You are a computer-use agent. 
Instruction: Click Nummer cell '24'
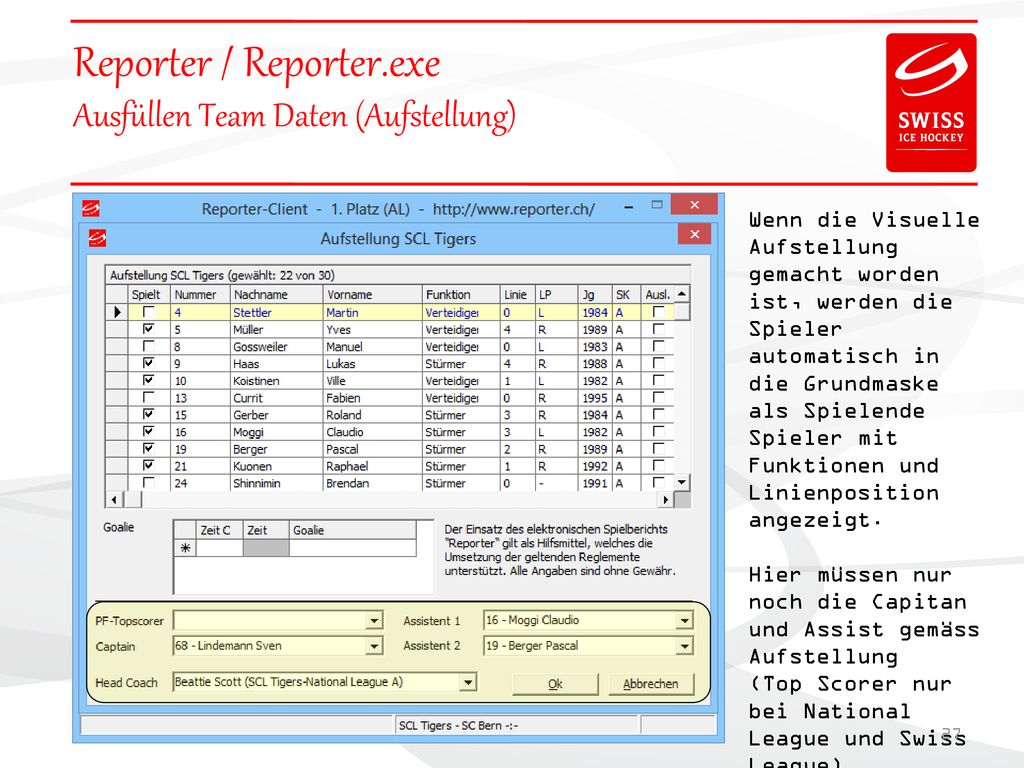click(200, 483)
